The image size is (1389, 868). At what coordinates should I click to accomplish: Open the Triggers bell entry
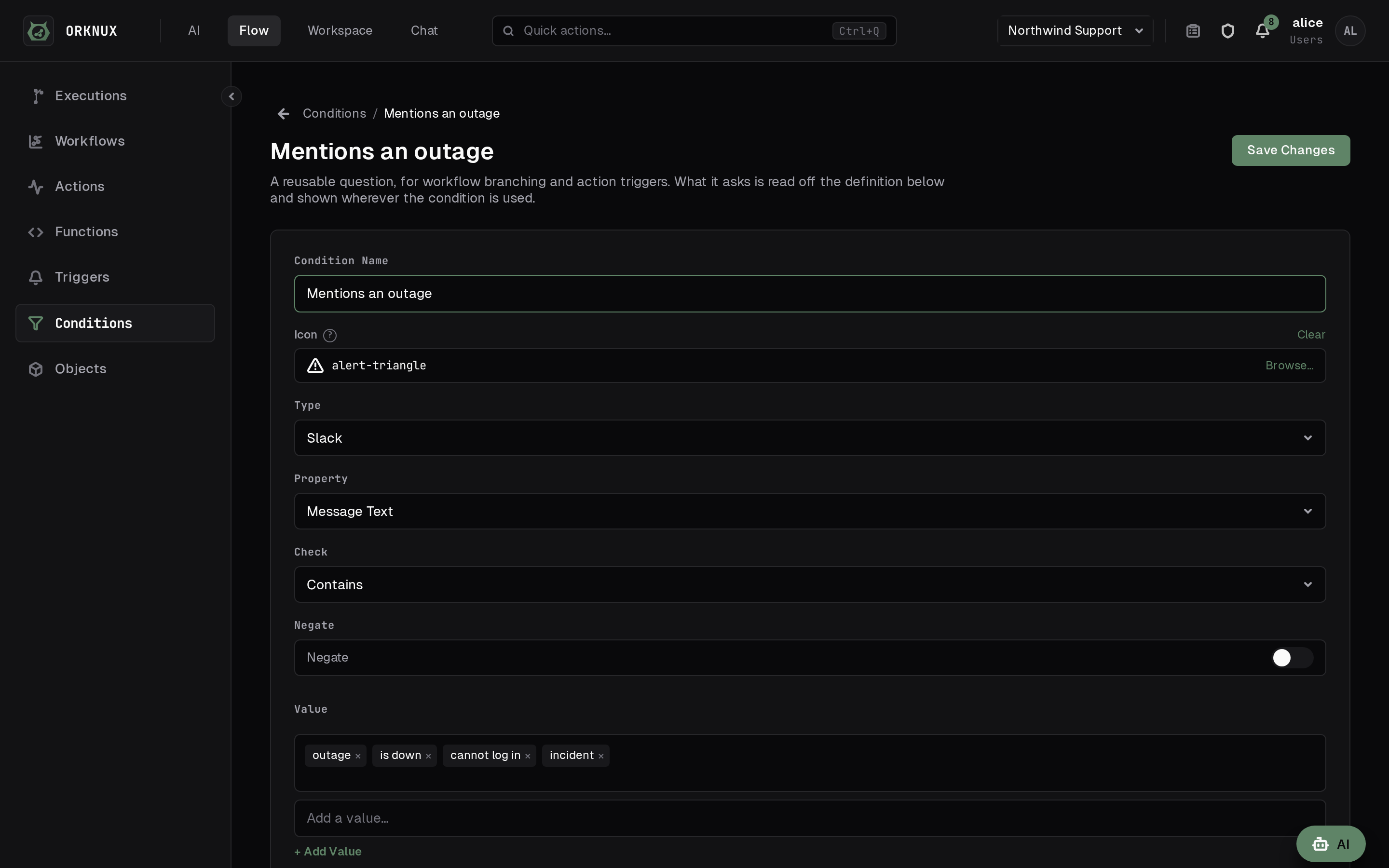115,277
